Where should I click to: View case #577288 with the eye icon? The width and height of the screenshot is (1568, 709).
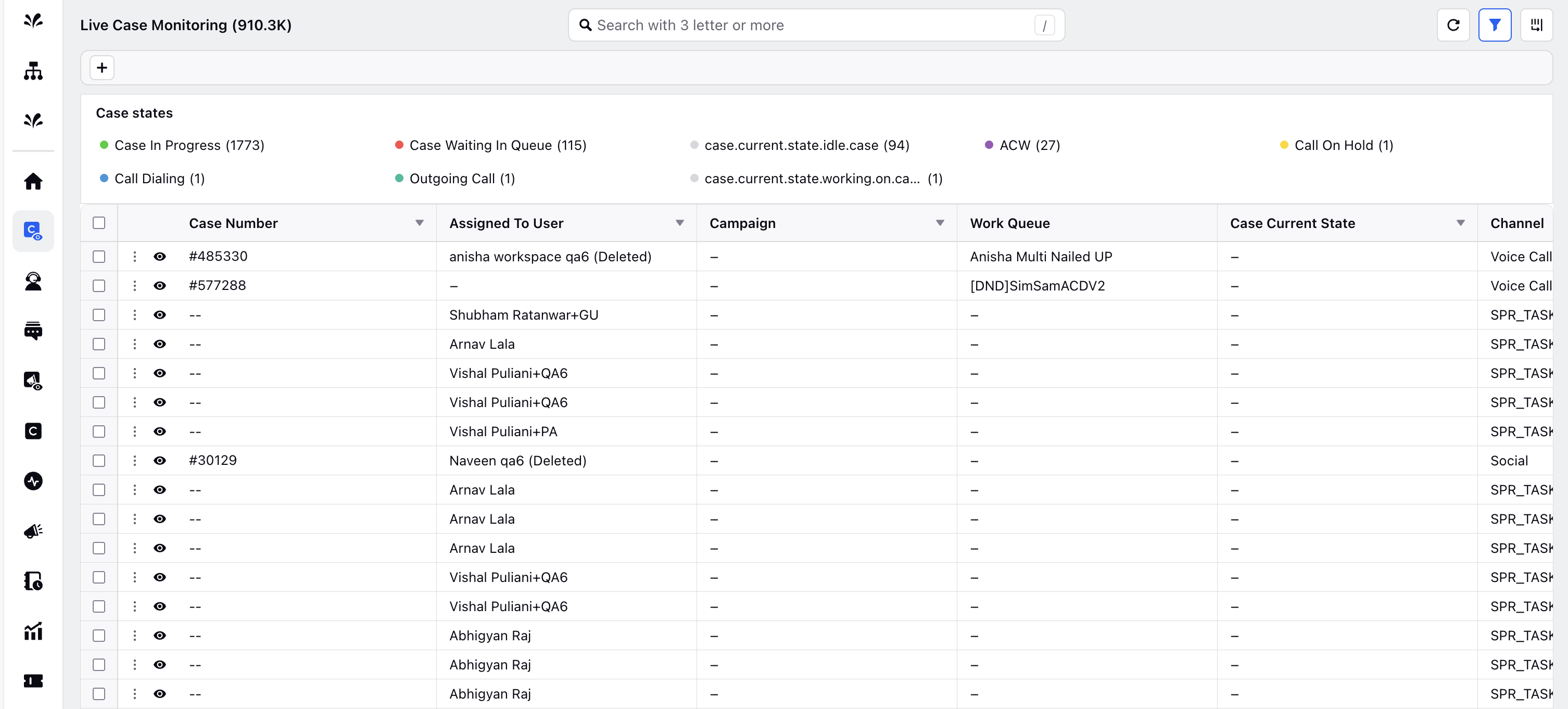[x=159, y=285]
